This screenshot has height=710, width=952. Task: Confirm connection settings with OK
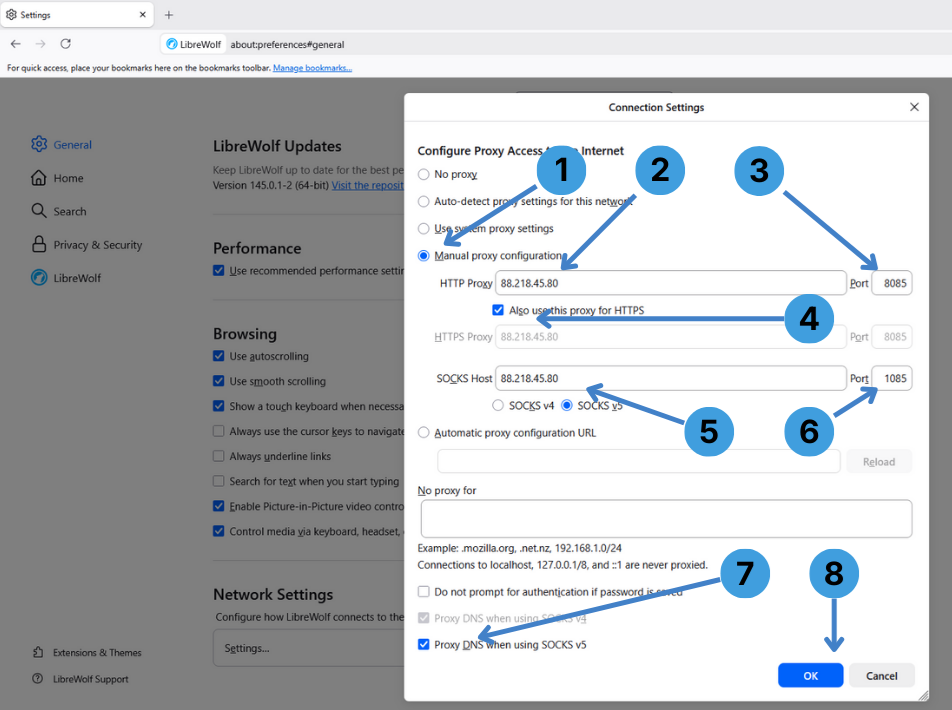point(811,675)
